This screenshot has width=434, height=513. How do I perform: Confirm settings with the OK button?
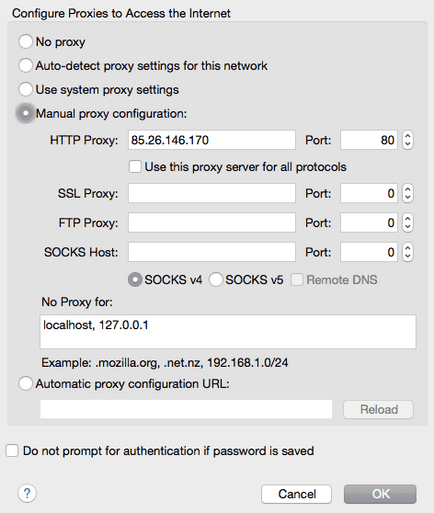pos(380,494)
